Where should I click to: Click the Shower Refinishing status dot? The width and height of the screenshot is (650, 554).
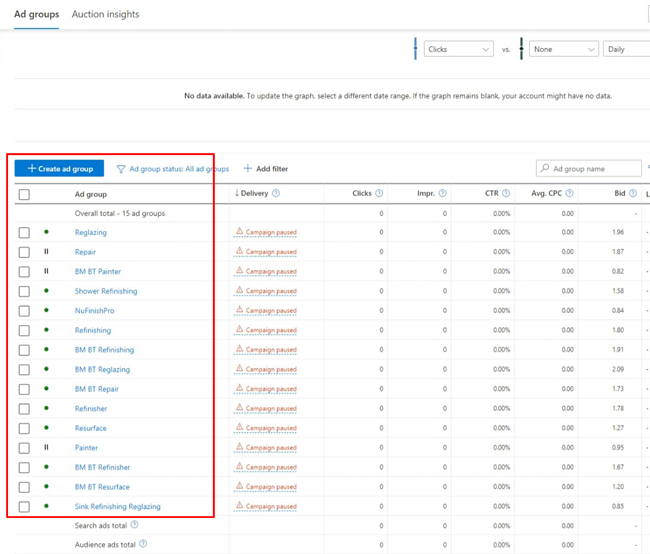click(46, 291)
